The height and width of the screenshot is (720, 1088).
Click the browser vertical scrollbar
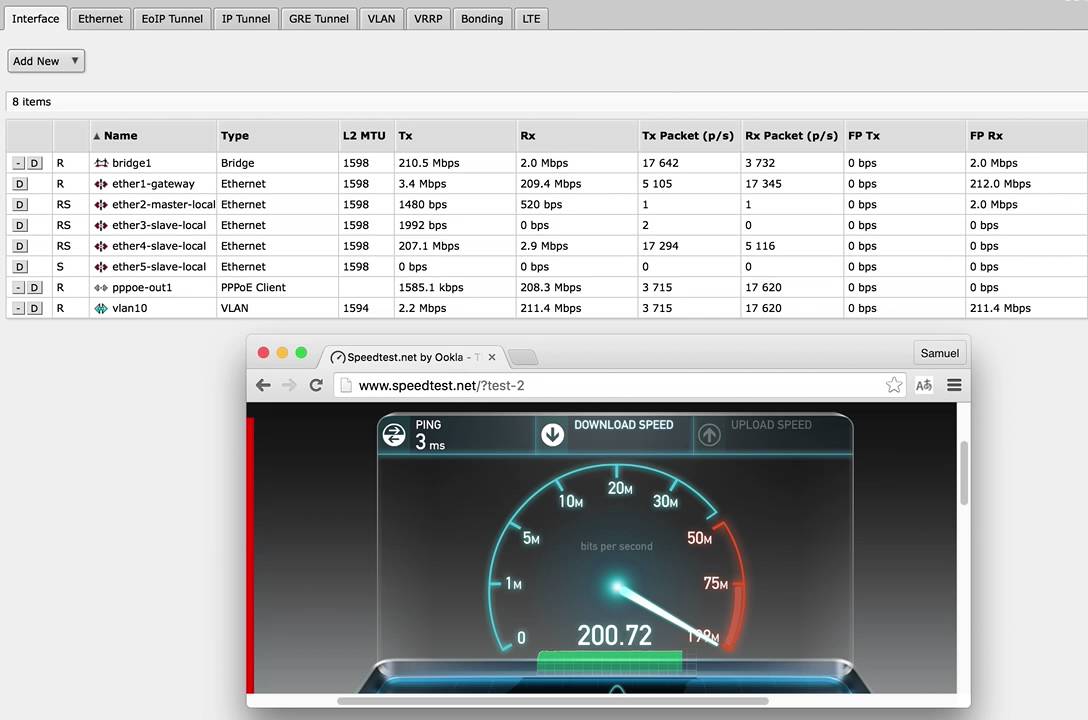(964, 473)
